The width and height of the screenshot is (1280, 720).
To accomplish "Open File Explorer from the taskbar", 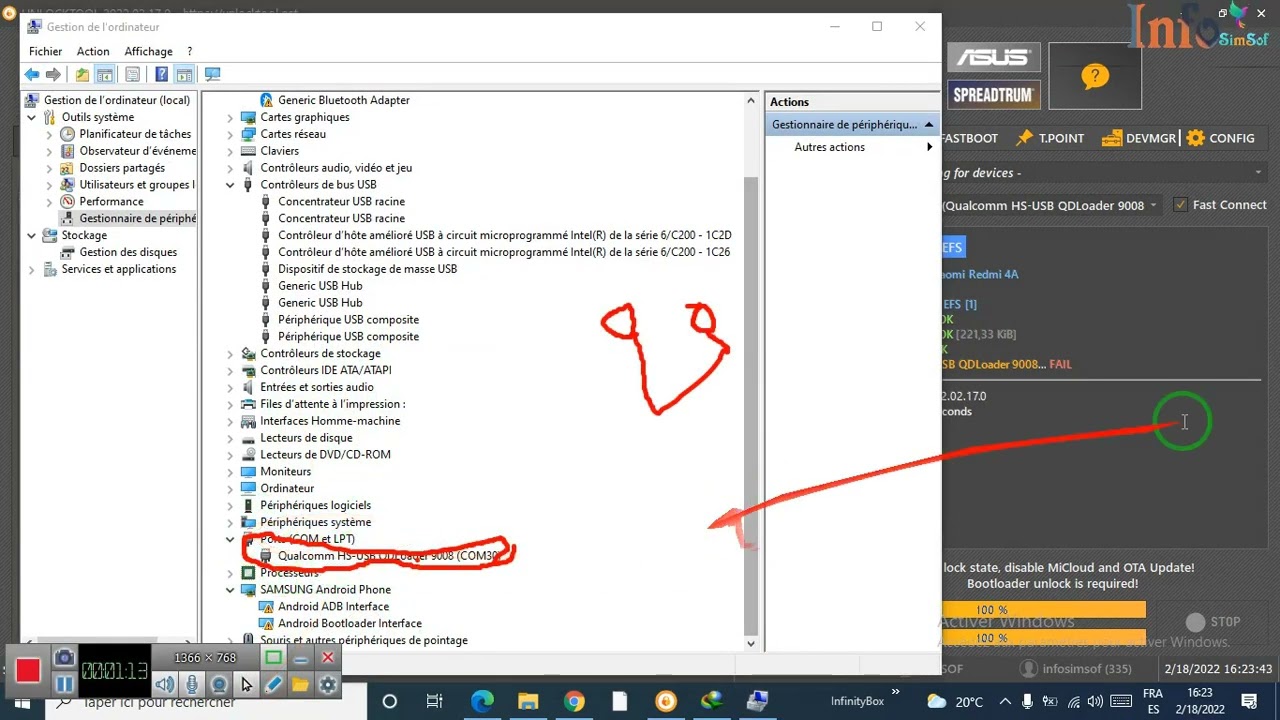I will 528,701.
